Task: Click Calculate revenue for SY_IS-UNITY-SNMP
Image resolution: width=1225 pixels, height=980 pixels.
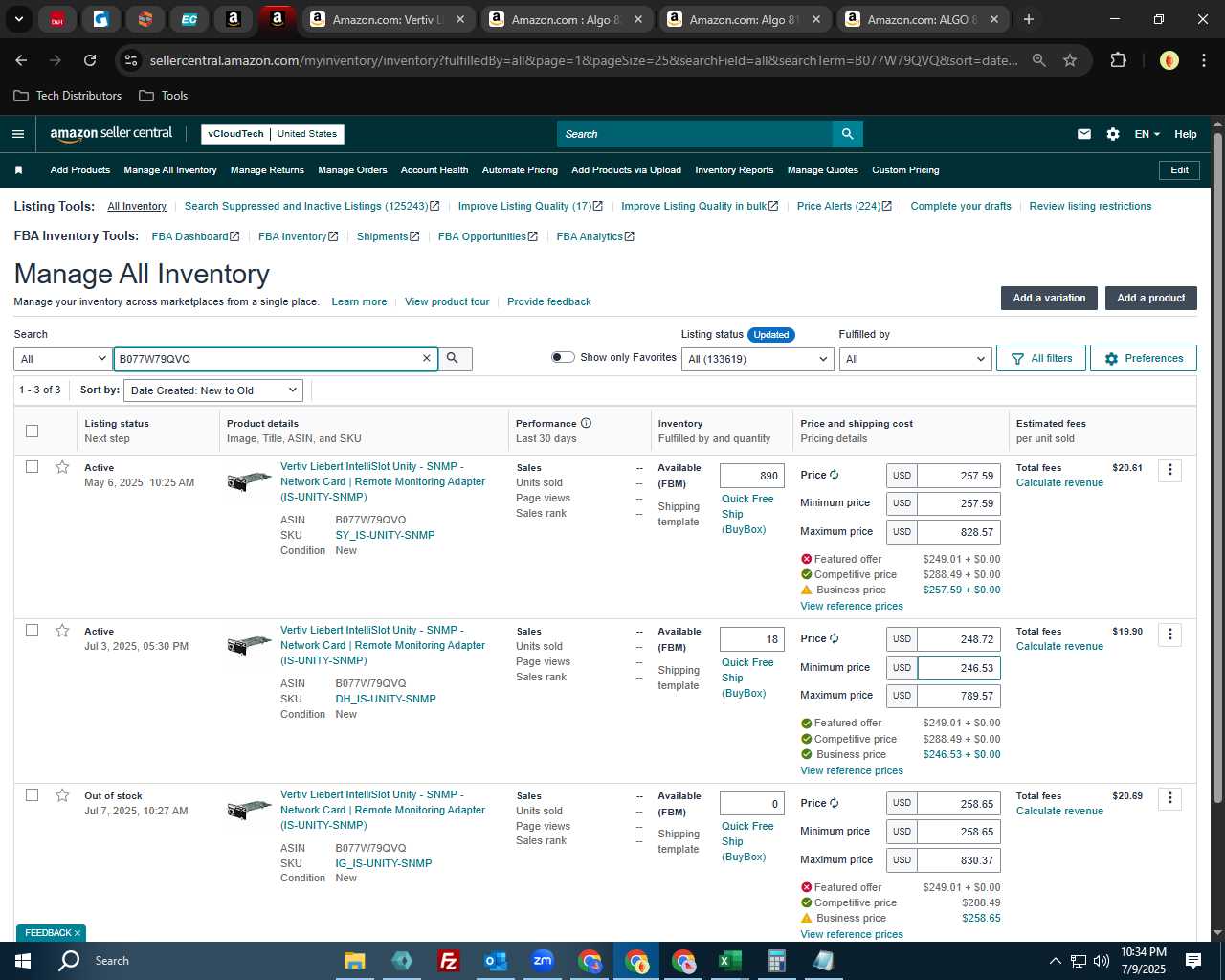Action: [x=1059, y=482]
